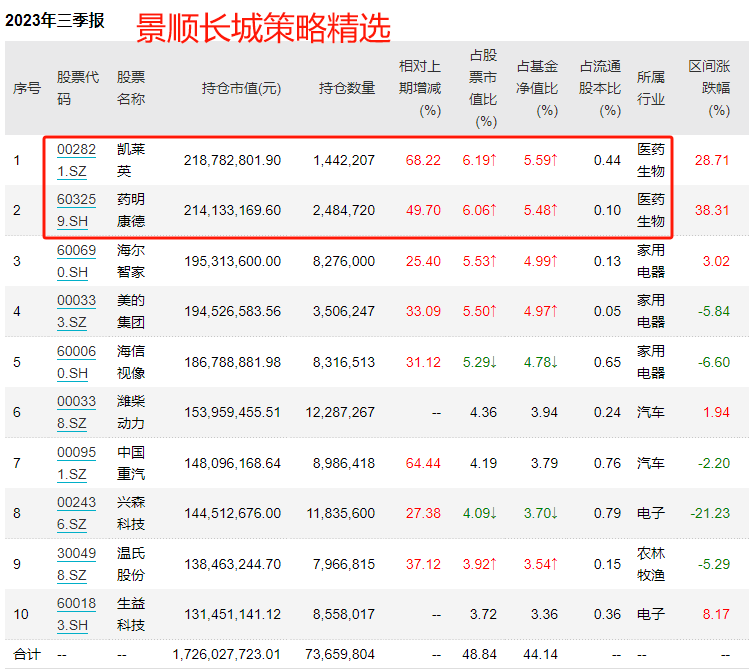Click change value 49.70
Screen dimensions: 749x672
pos(423,211)
